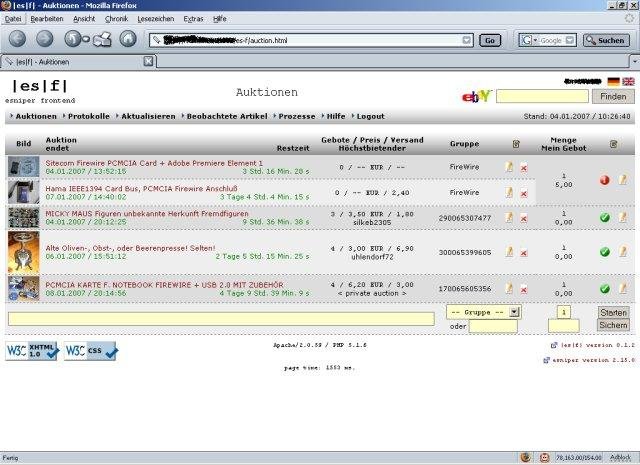Open the Ansicht menu
The height and width of the screenshot is (465, 640).
point(84,19)
